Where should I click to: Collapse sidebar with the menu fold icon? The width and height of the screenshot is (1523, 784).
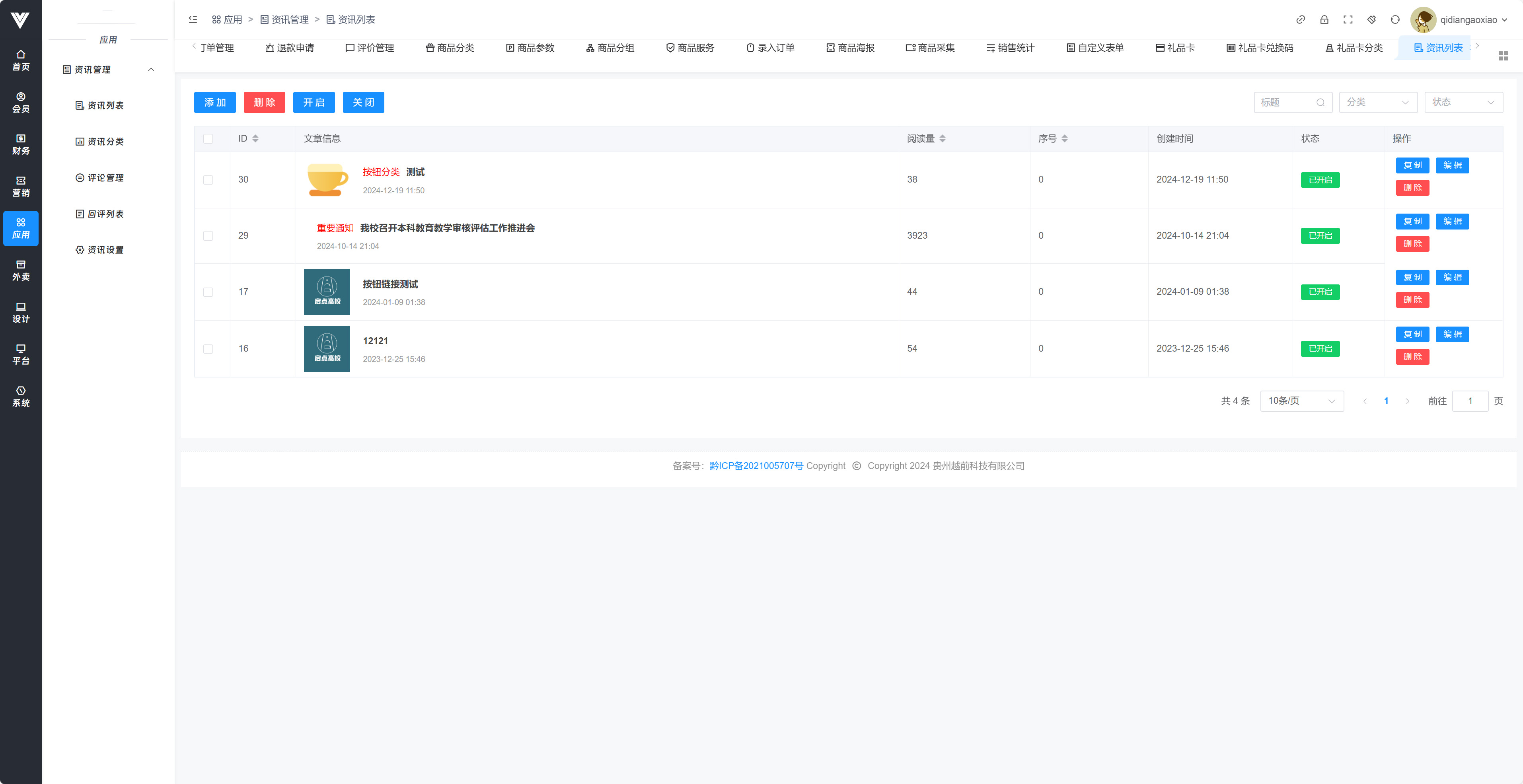(193, 19)
